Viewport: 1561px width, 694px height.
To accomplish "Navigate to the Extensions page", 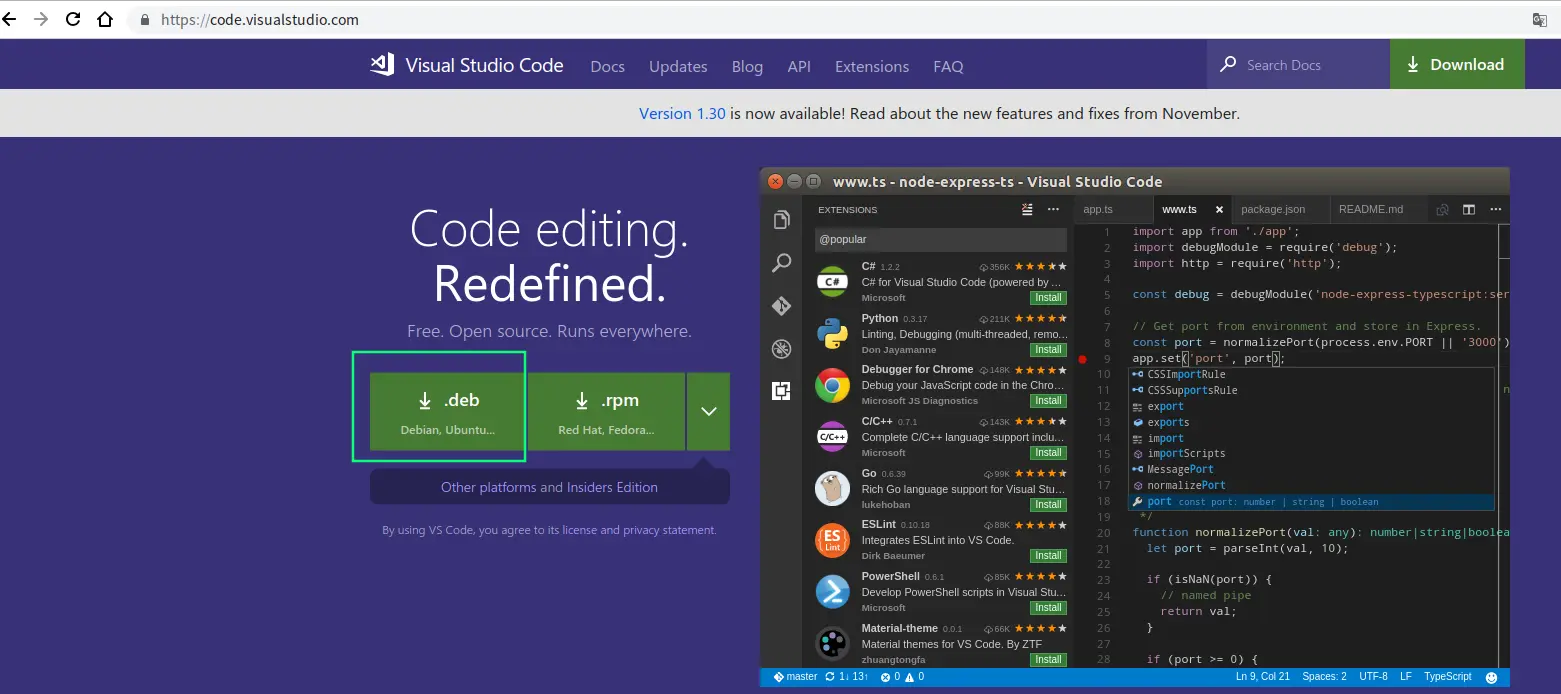I will [872, 66].
